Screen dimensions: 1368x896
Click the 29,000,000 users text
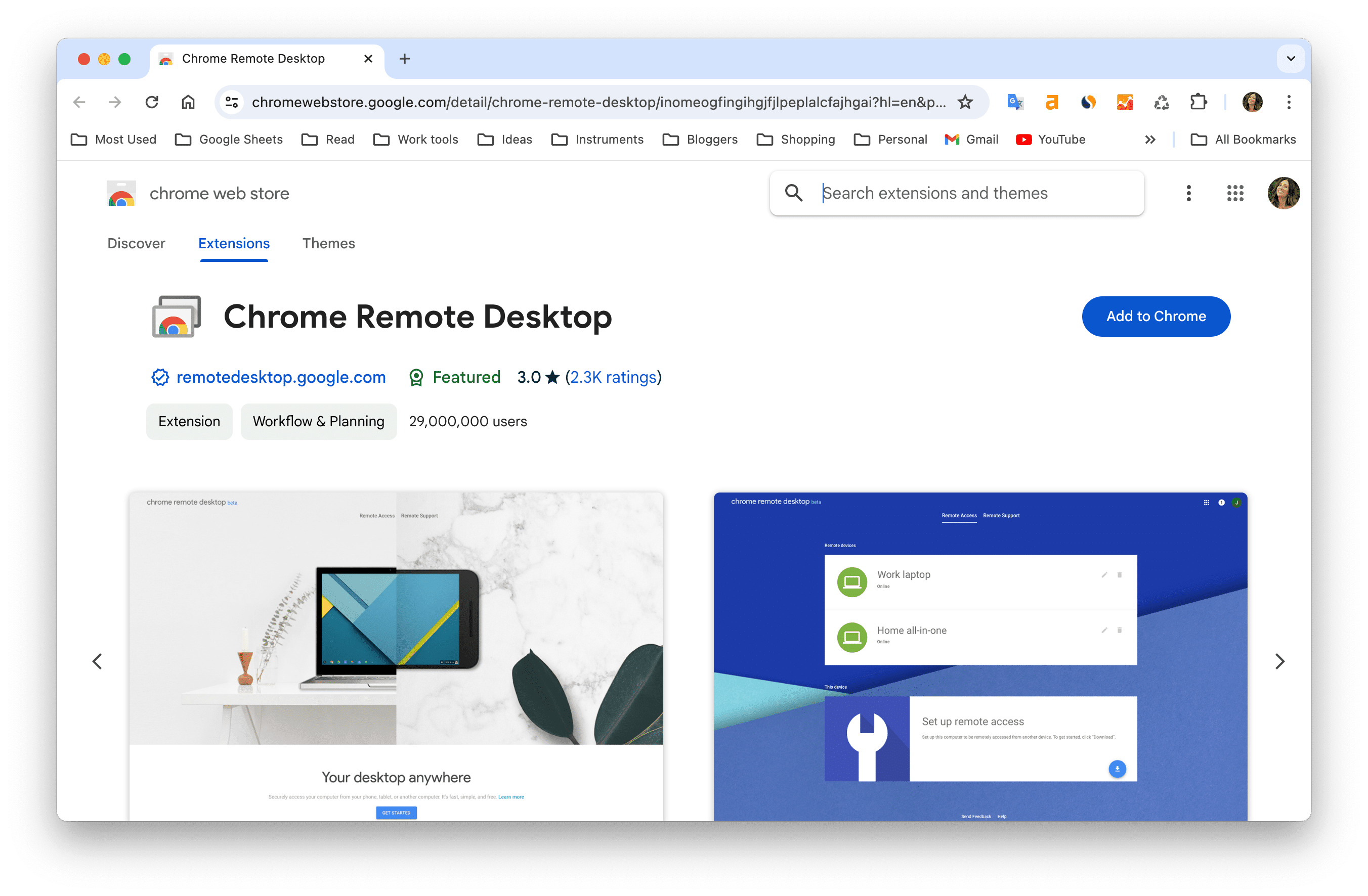pyautogui.click(x=468, y=422)
